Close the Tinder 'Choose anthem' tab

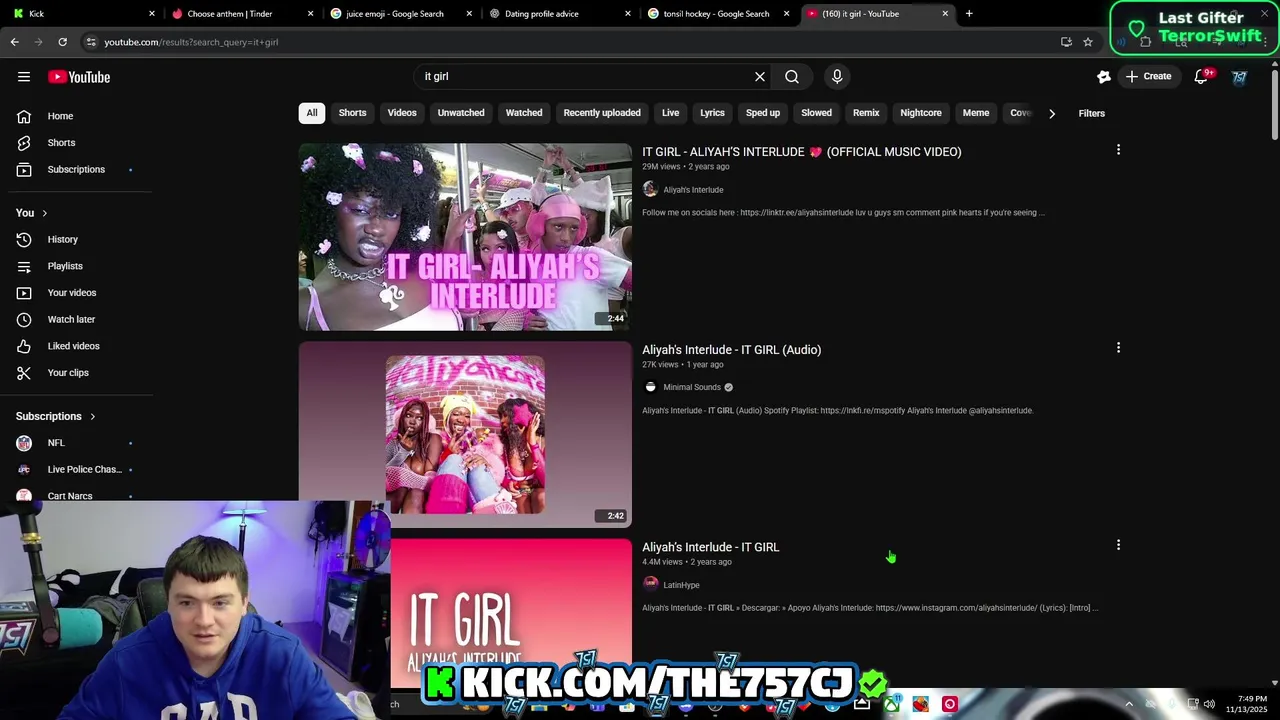[x=310, y=13]
